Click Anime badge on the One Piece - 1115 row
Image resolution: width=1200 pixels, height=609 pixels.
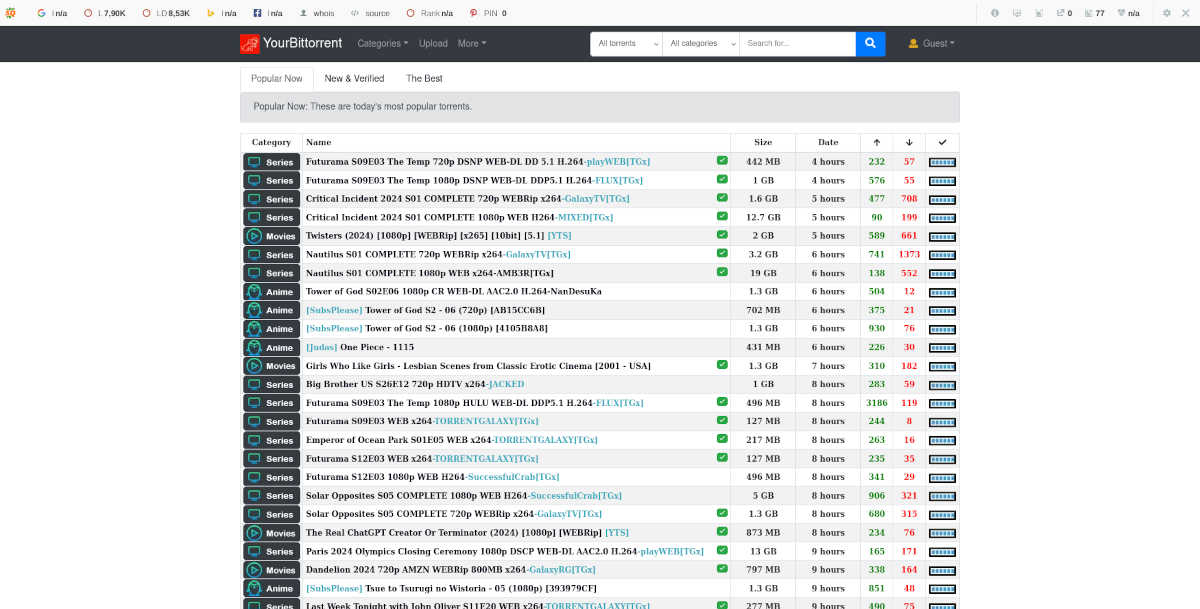click(271, 348)
